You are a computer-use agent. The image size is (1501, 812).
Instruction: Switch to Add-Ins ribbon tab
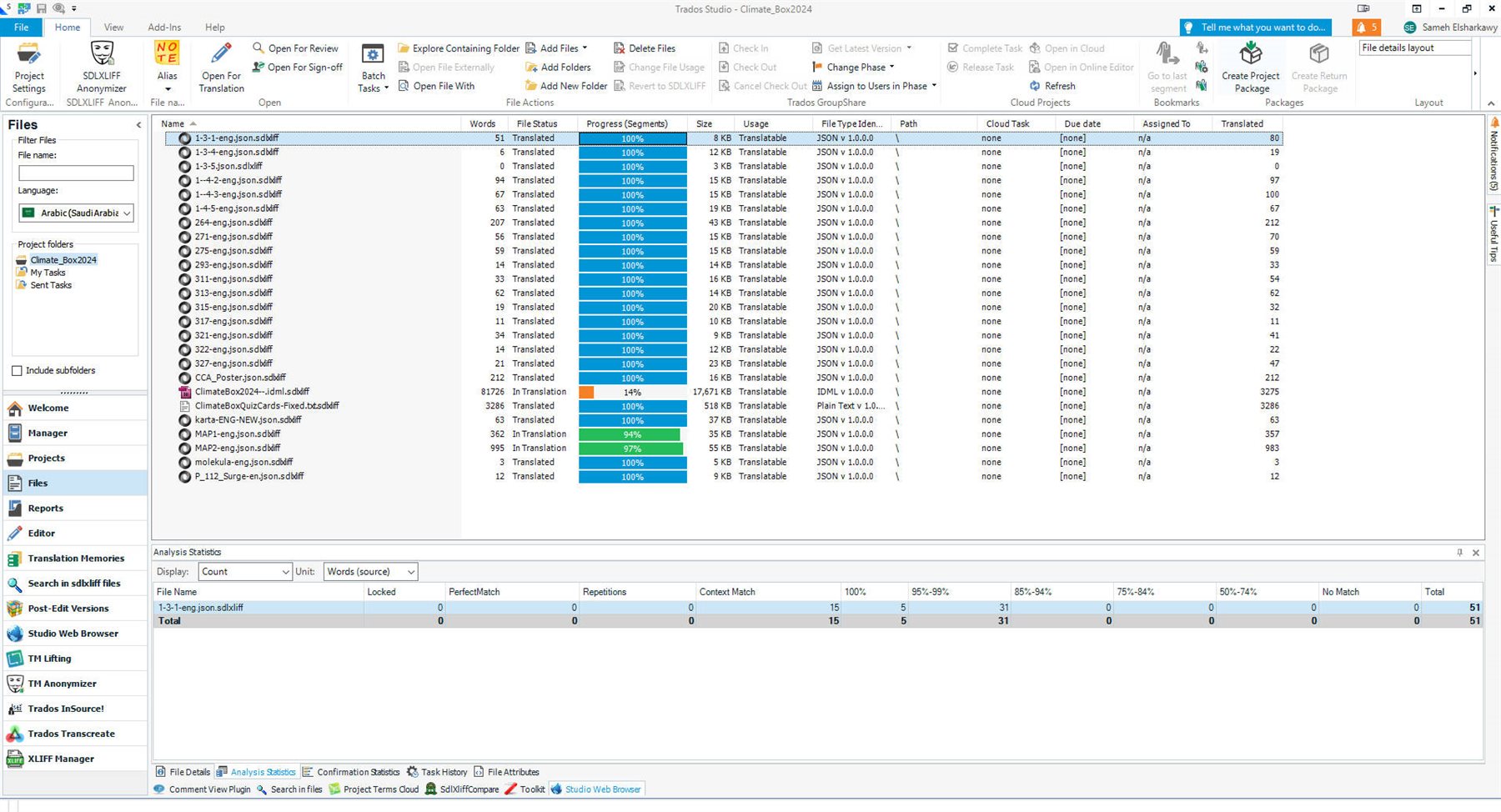164,28
